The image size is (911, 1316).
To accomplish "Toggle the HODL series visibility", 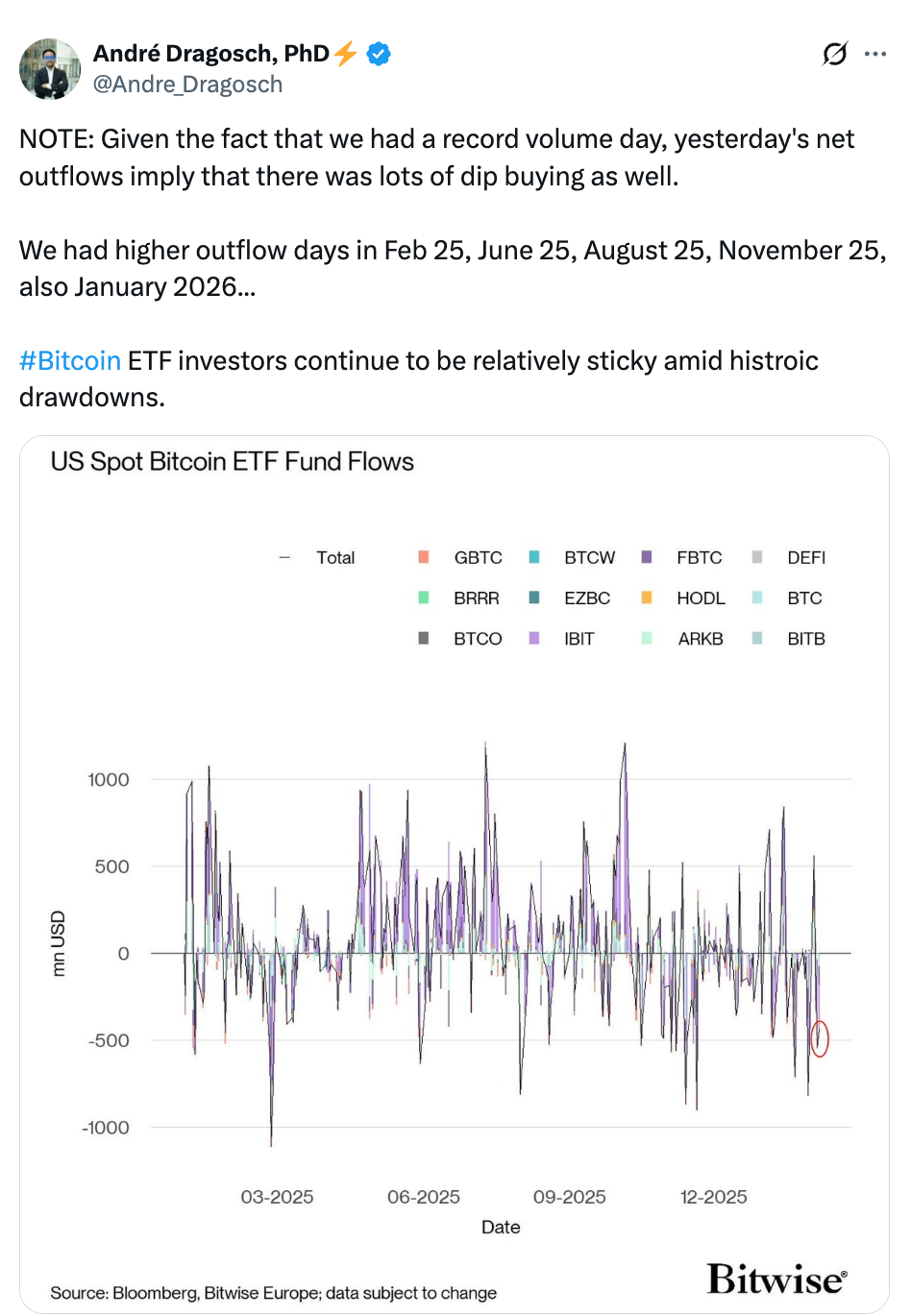I will click(x=645, y=597).
